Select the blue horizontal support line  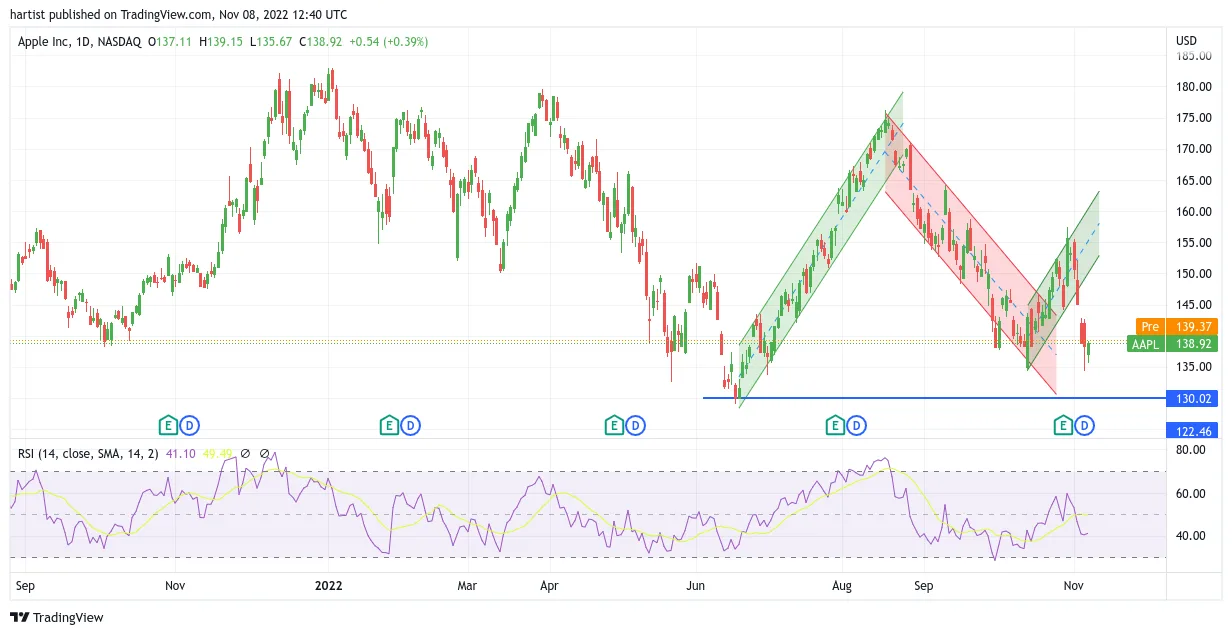click(934, 398)
